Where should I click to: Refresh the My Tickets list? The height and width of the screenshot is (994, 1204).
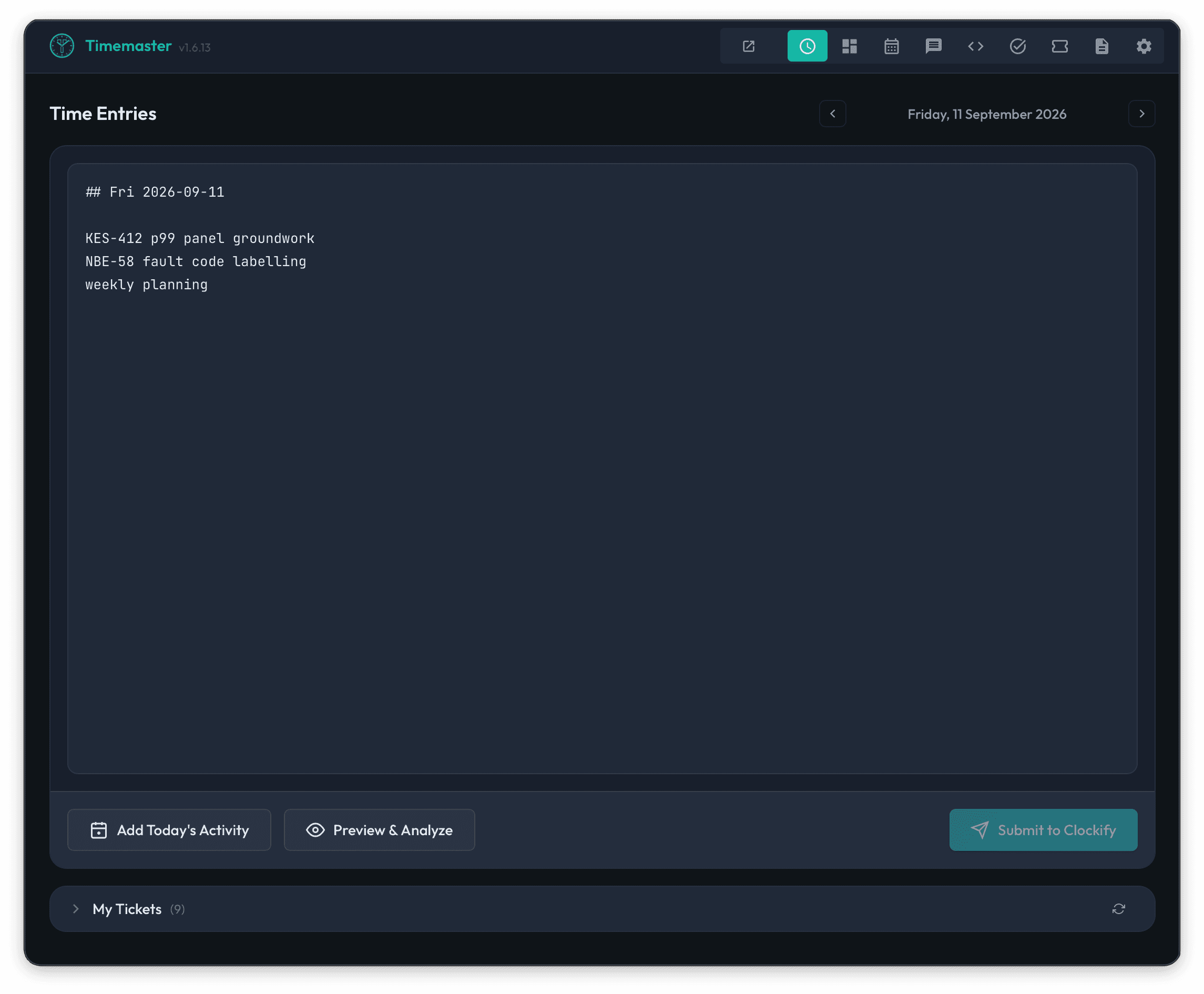pos(1118,909)
